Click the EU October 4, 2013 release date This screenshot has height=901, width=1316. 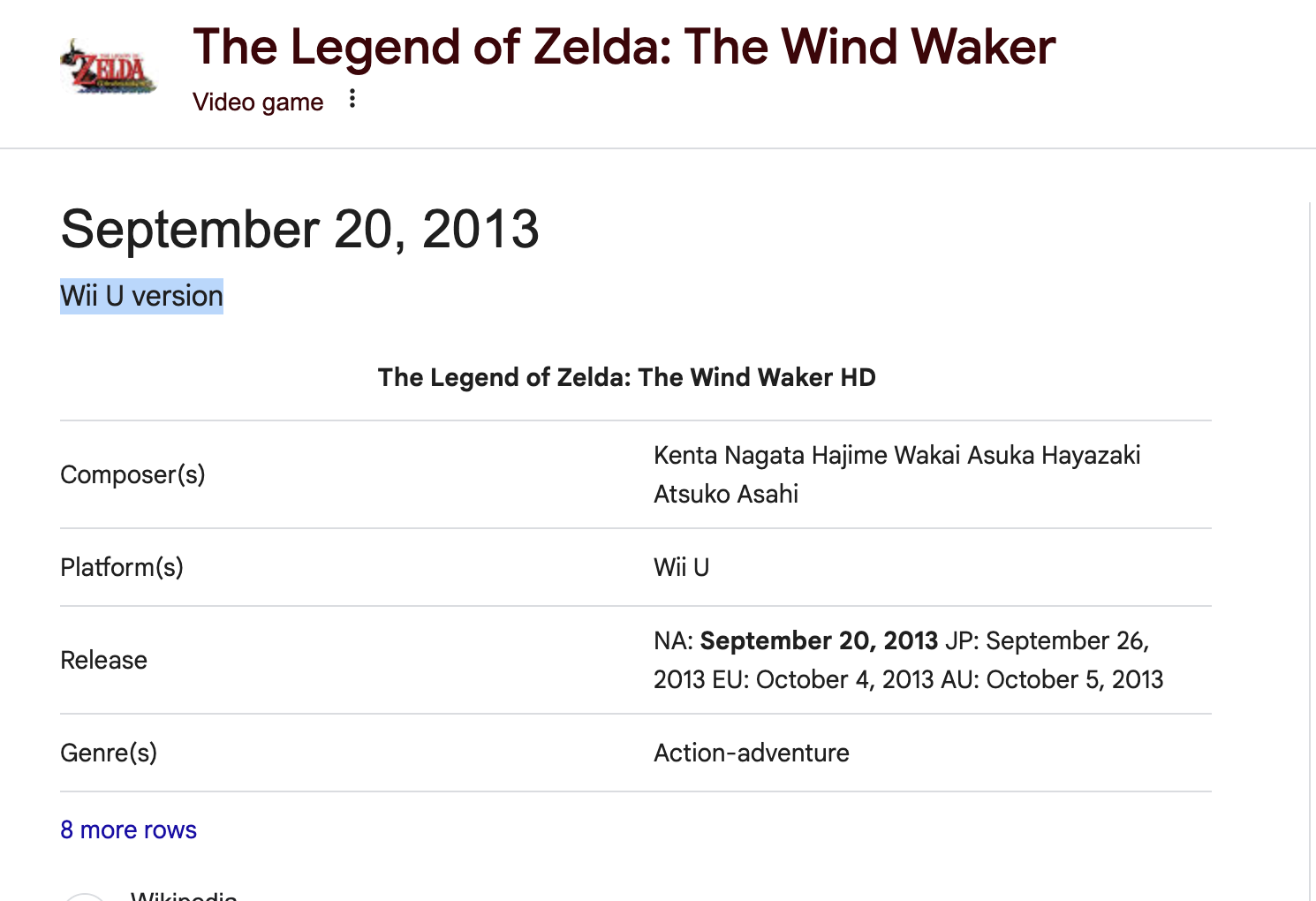[816, 679]
